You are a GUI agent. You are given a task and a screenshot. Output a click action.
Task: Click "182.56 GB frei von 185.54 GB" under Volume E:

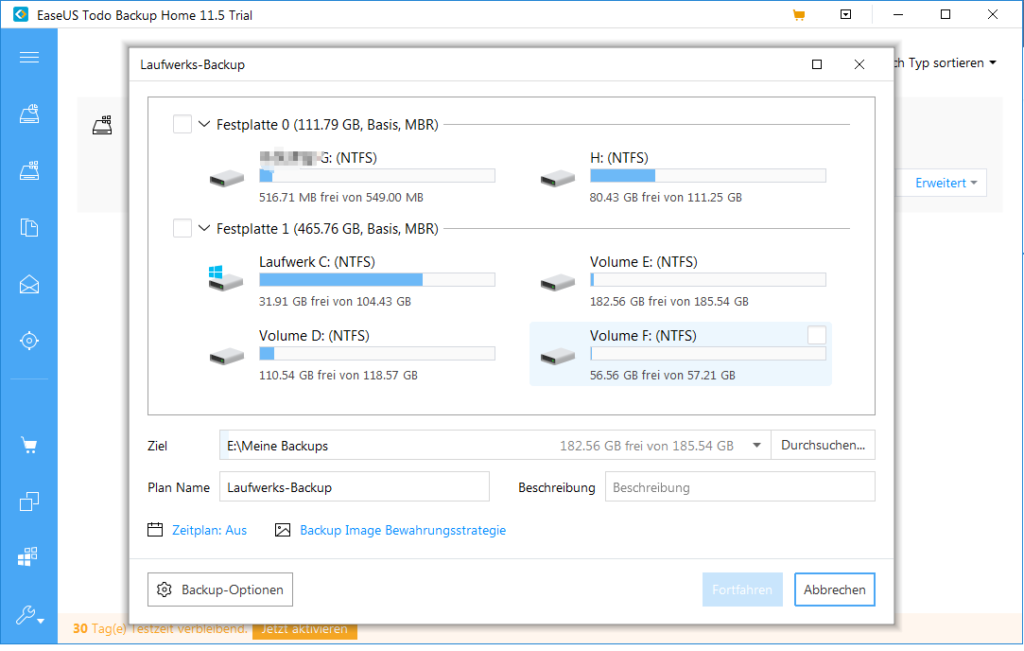pyautogui.click(x=669, y=302)
